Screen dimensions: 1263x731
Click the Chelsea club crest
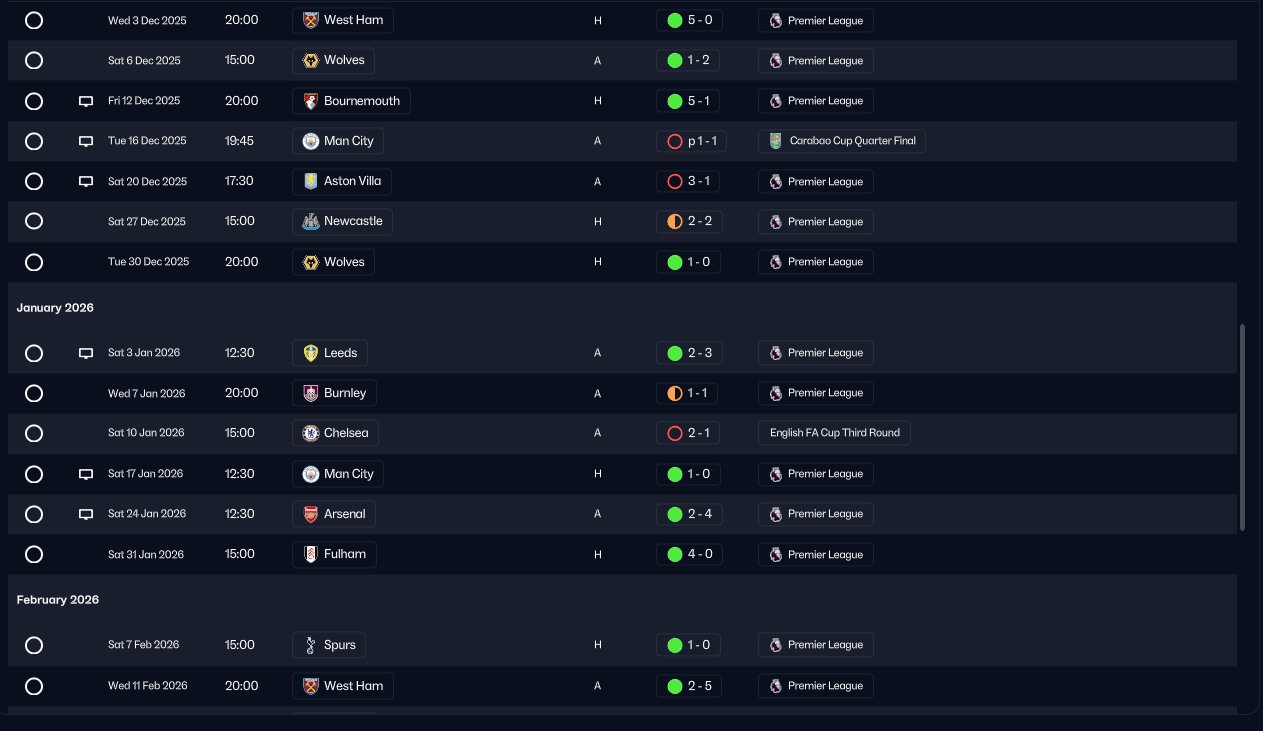coord(311,433)
